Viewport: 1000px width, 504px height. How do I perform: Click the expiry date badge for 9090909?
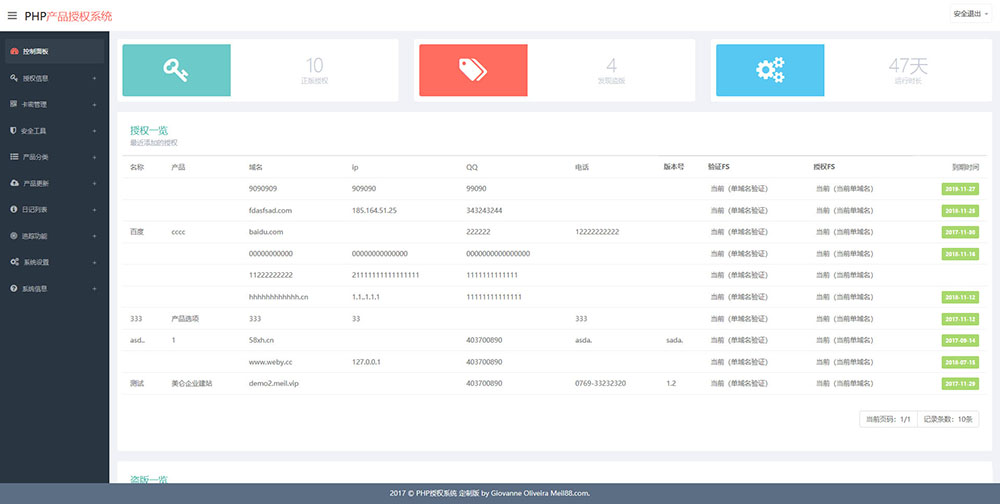960,189
